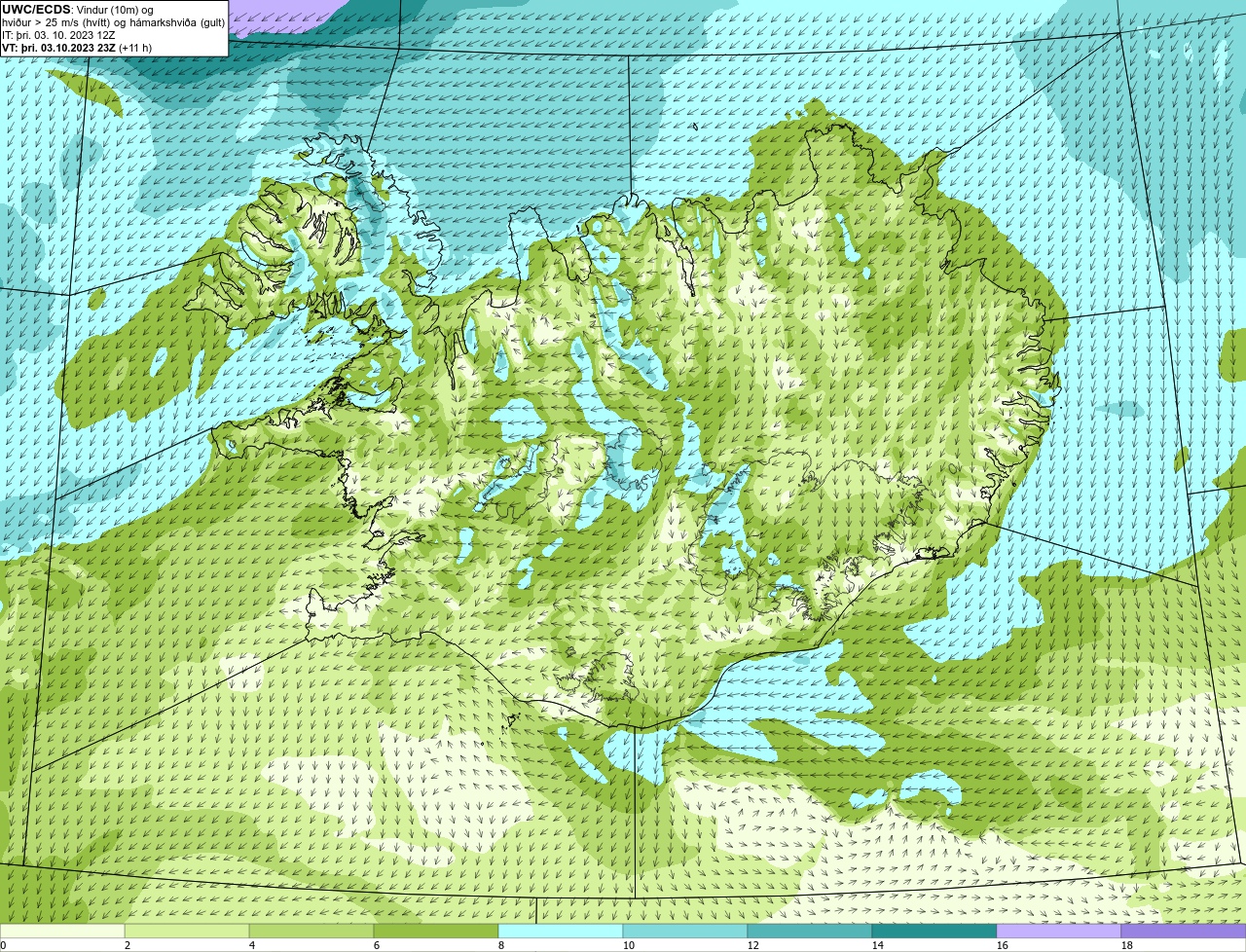Click the scale label '0'
This screenshot has height=952, width=1246.
click(x=3, y=945)
